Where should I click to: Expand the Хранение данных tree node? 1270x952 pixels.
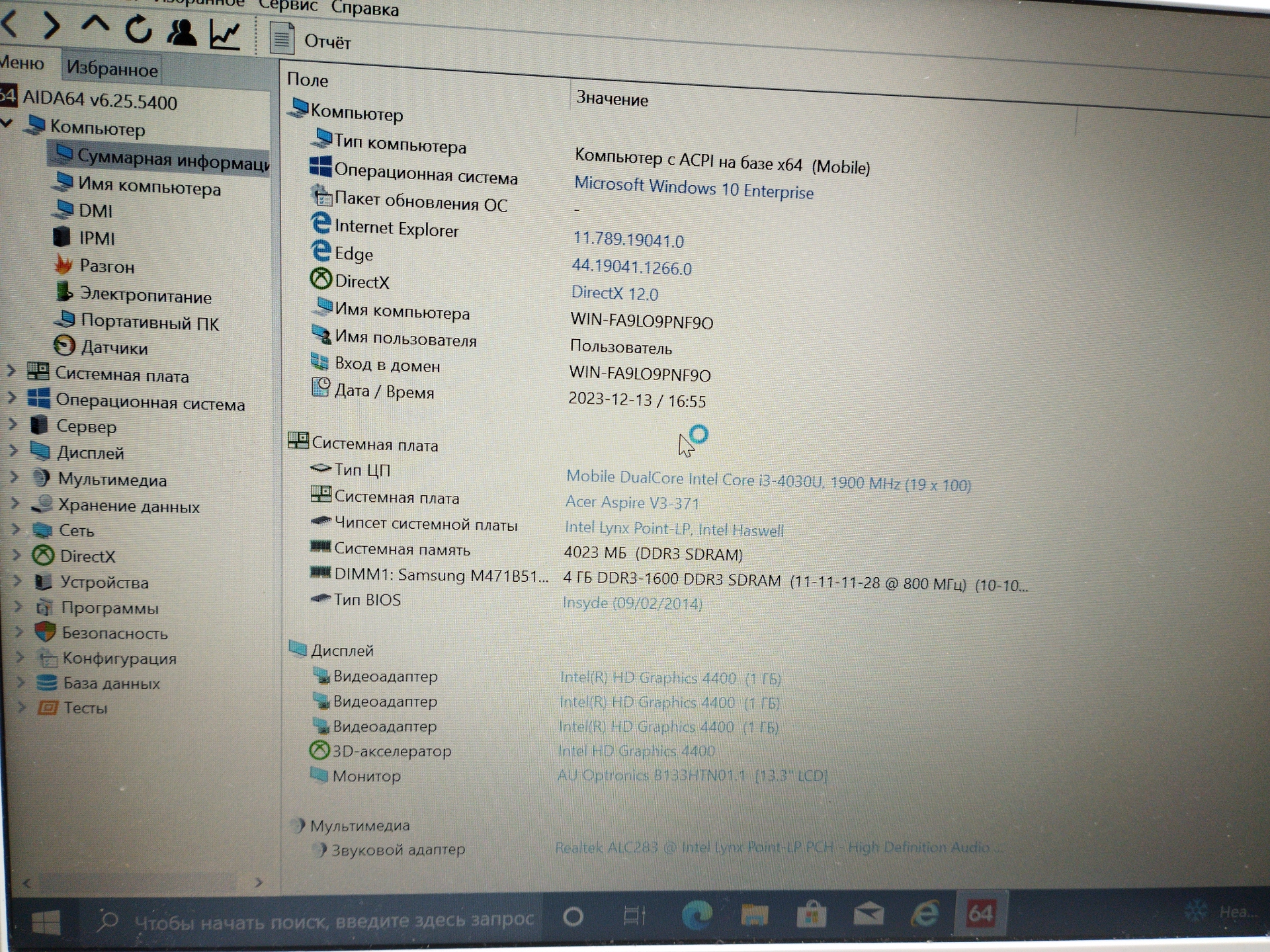[15, 503]
